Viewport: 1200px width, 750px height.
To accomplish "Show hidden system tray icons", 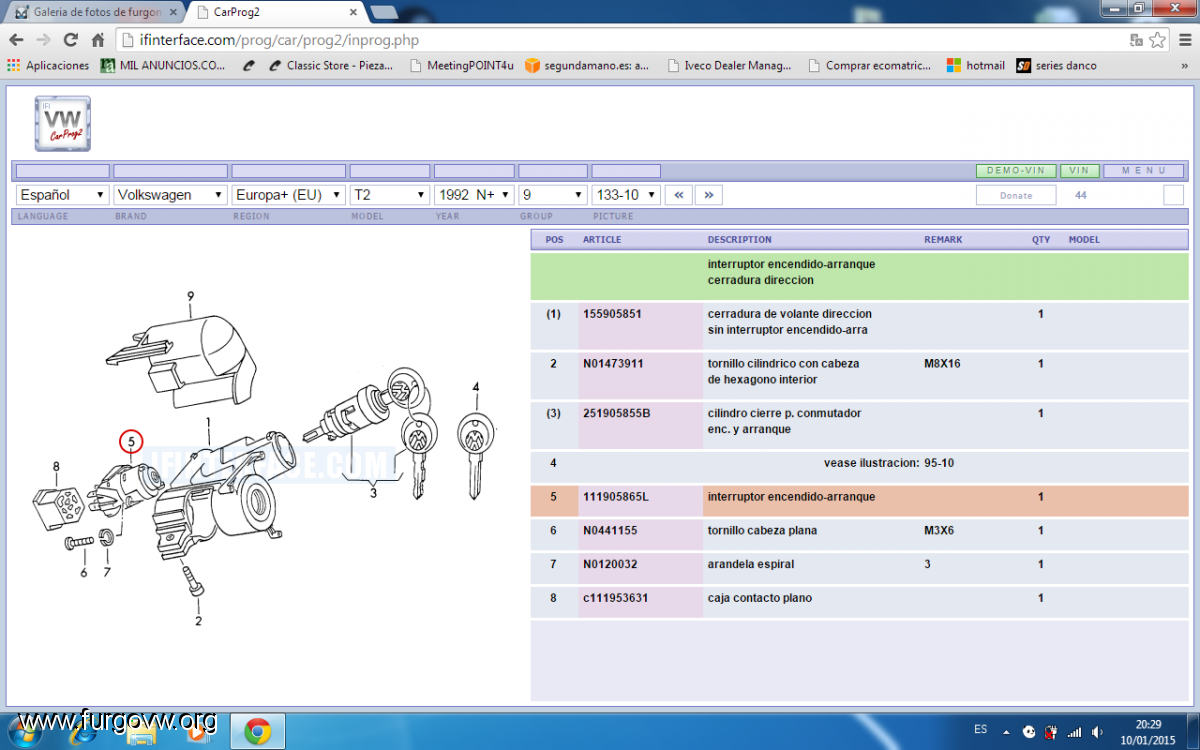I will (x=1005, y=732).
